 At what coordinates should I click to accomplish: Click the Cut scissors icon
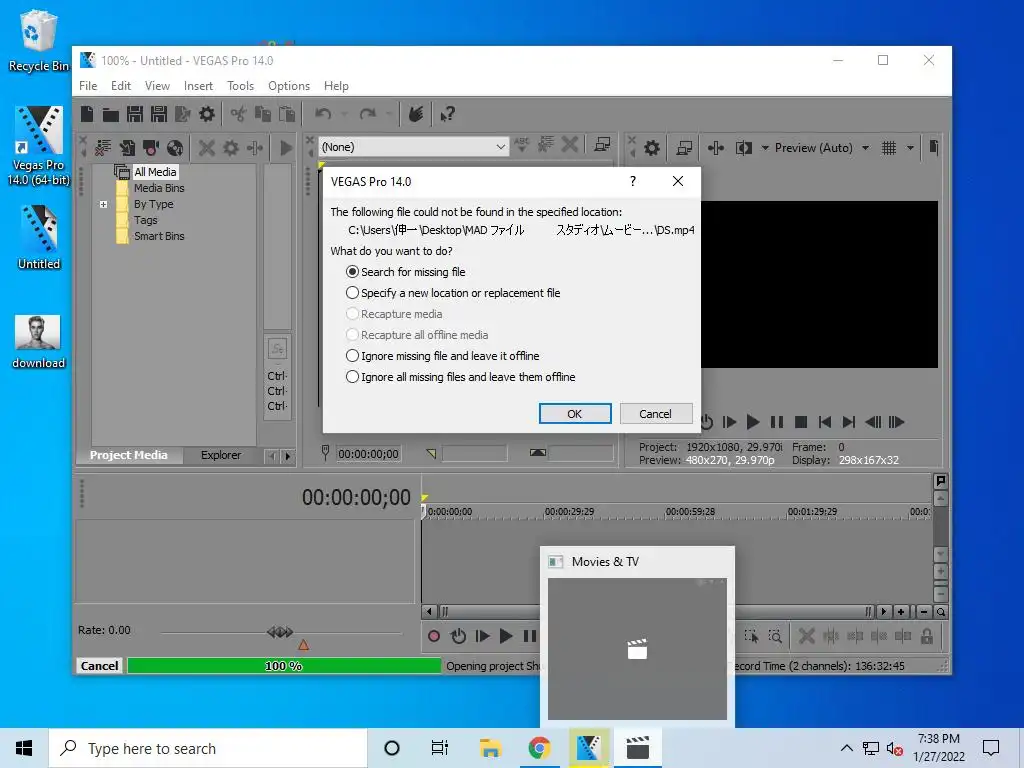(x=238, y=114)
